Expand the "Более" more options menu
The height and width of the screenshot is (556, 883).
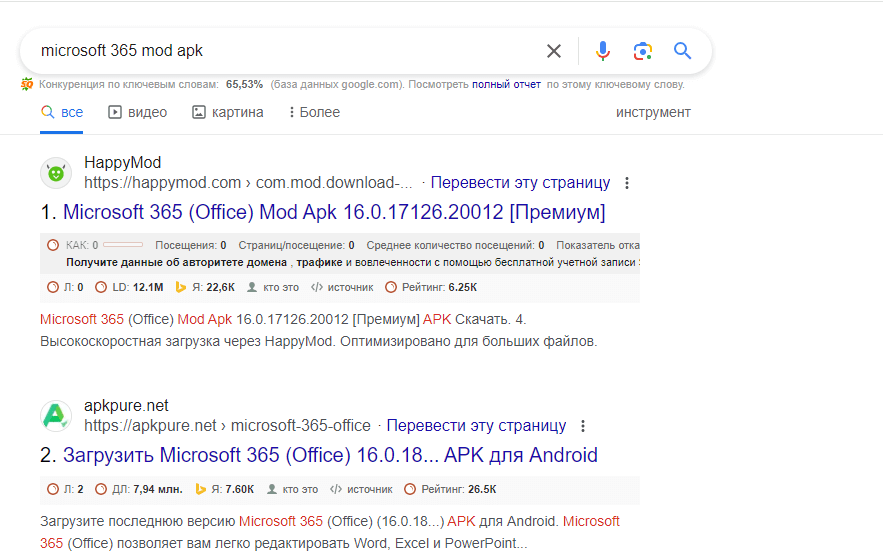click(x=313, y=113)
